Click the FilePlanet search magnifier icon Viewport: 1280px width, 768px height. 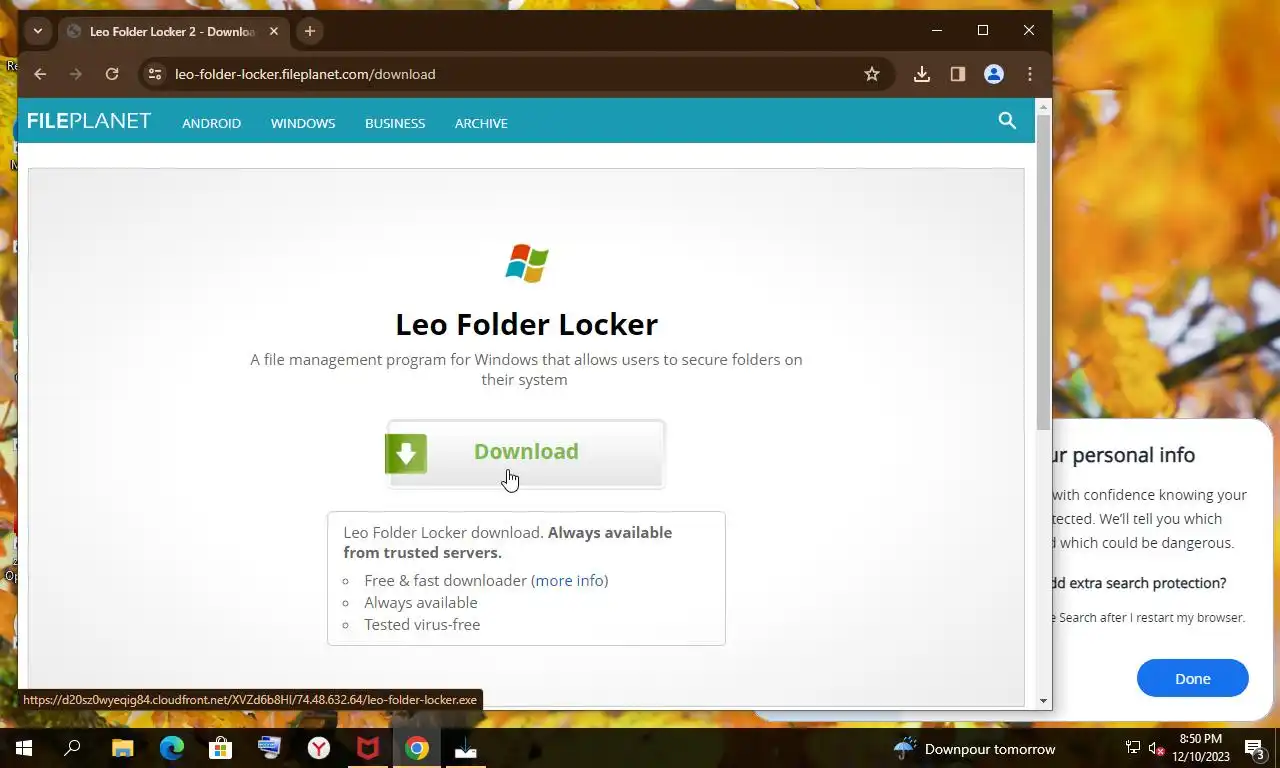pos(1007,121)
